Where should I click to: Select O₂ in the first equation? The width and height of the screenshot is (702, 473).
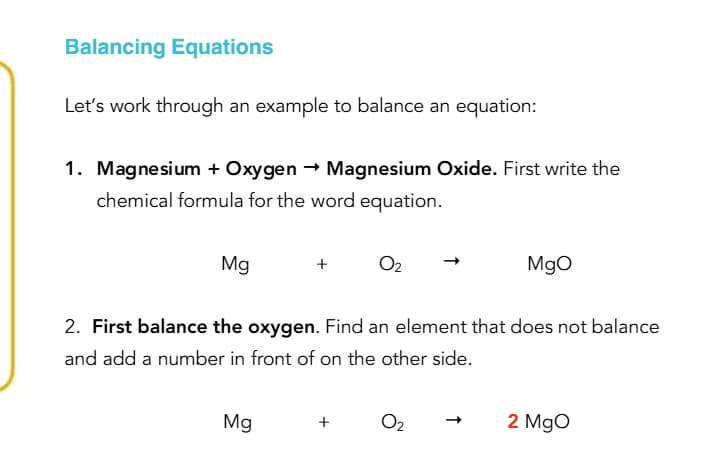point(390,264)
